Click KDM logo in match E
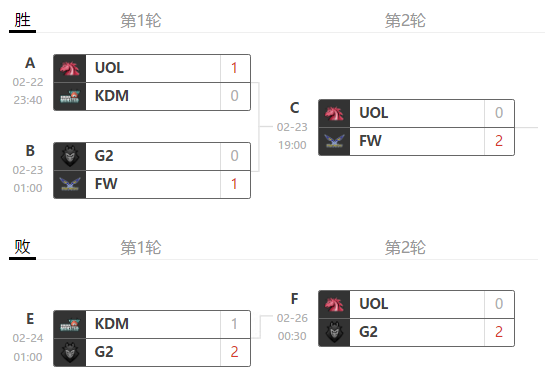The height and width of the screenshot is (390, 545). tap(70, 325)
